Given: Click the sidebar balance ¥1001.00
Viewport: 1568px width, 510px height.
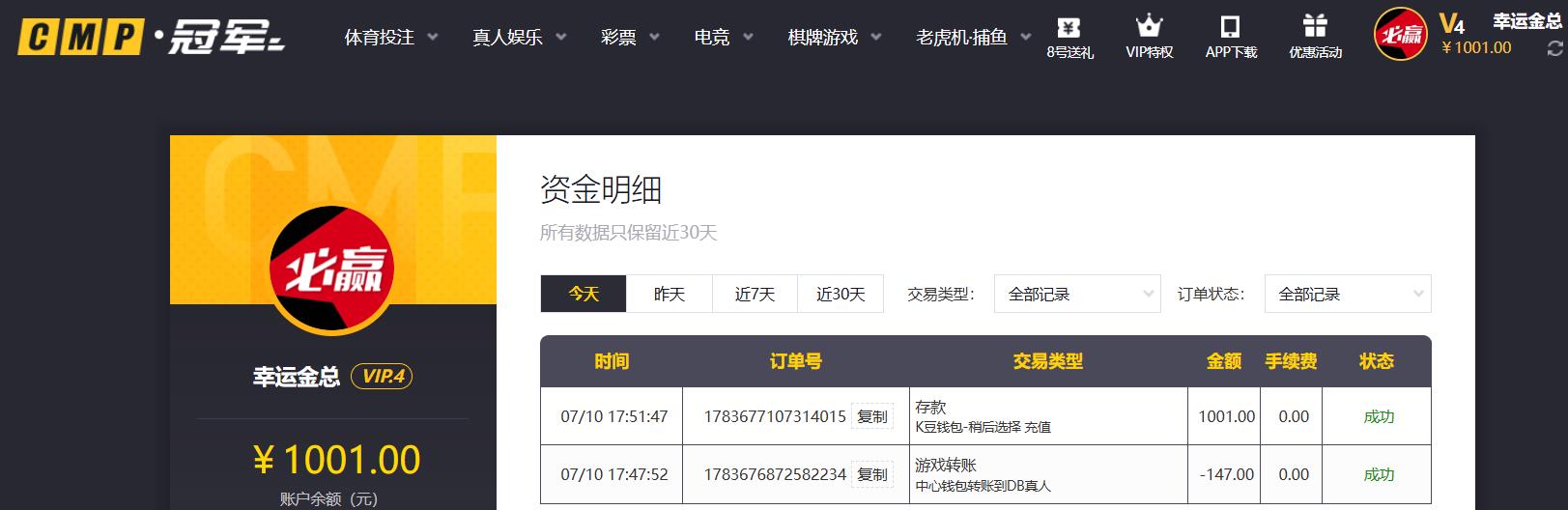Looking at the screenshot, I should pyautogui.click(x=336, y=460).
